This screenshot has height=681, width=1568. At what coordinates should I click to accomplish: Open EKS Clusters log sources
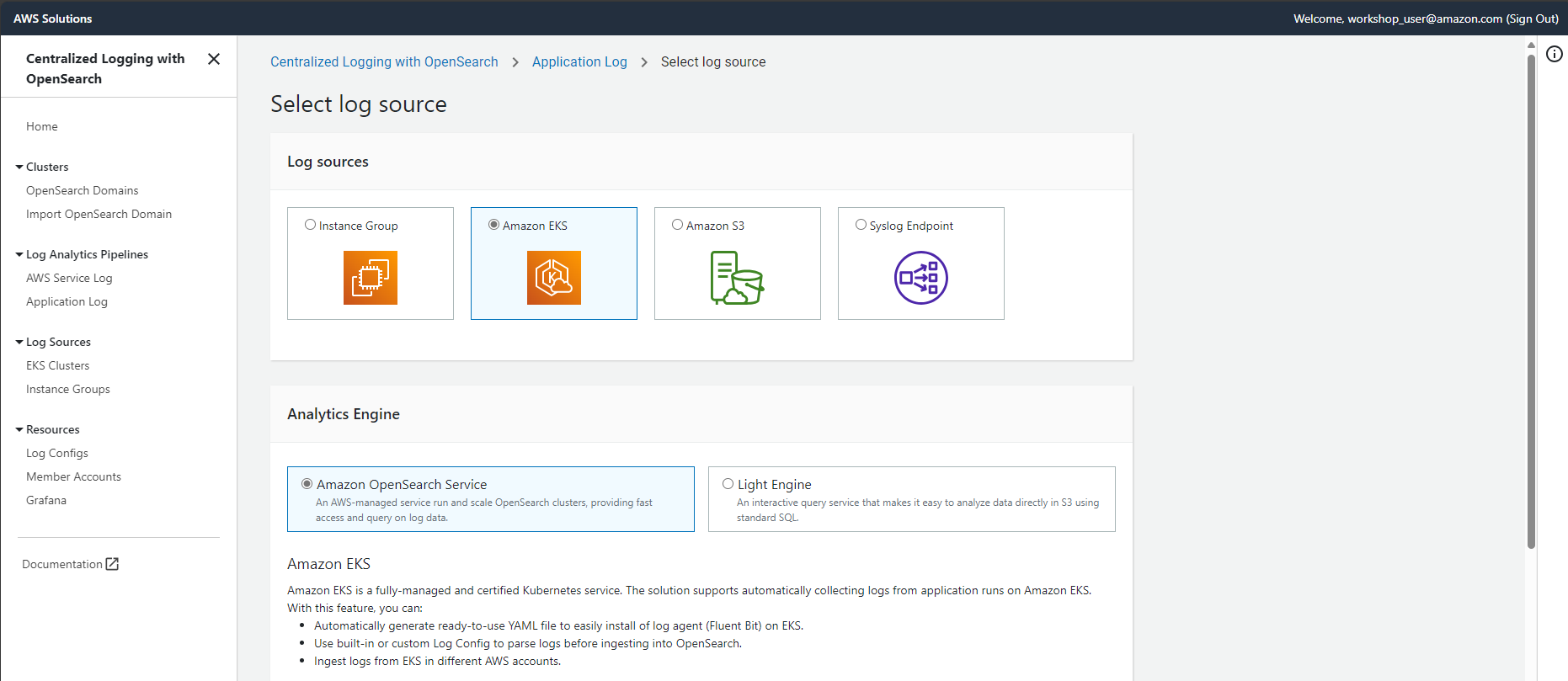coord(57,365)
